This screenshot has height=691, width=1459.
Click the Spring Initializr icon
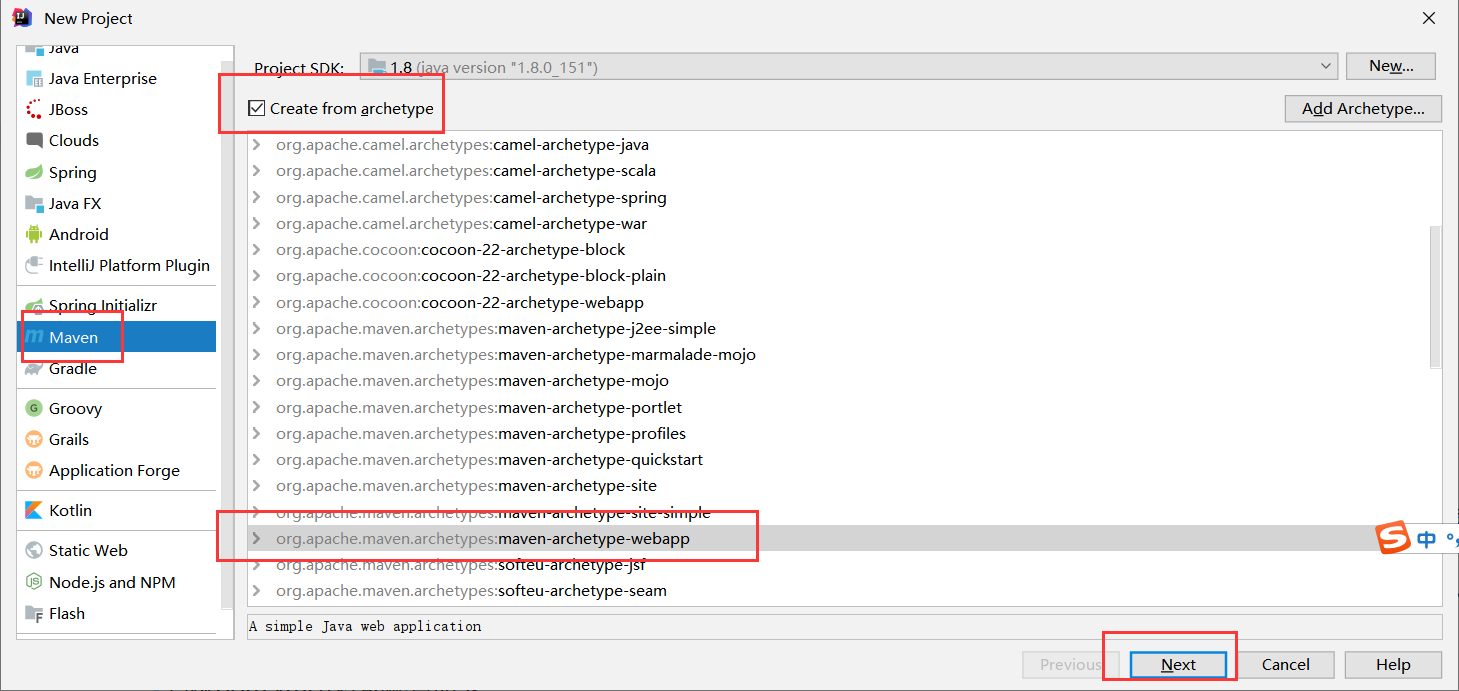point(35,306)
